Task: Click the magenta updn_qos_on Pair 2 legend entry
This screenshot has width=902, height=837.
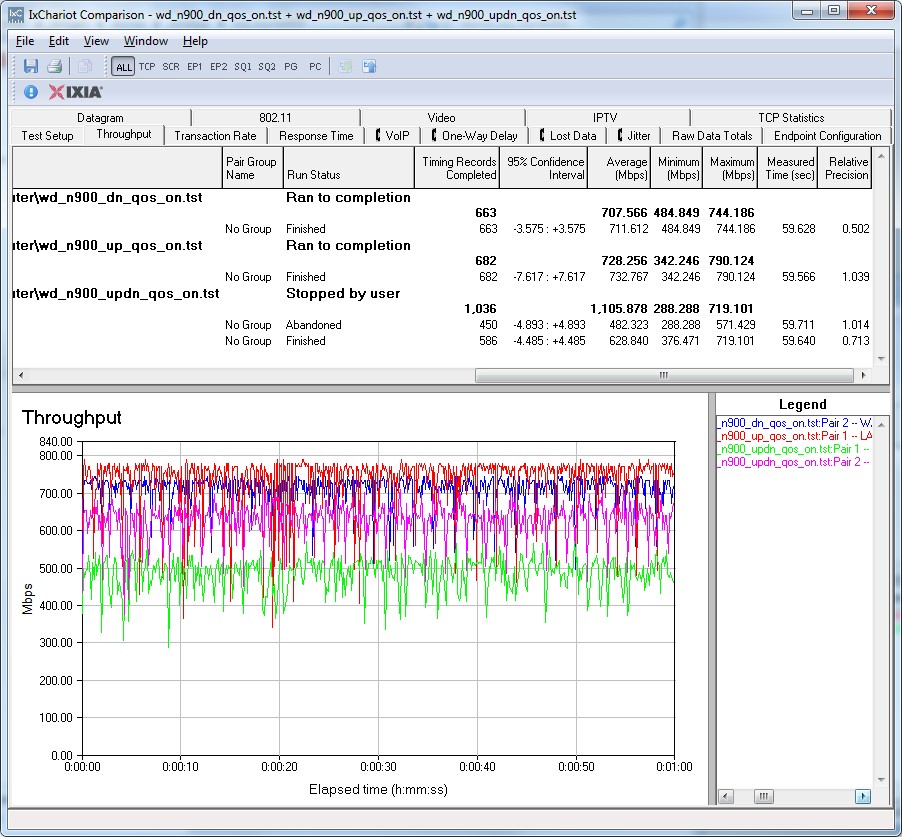Action: [794, 462]
